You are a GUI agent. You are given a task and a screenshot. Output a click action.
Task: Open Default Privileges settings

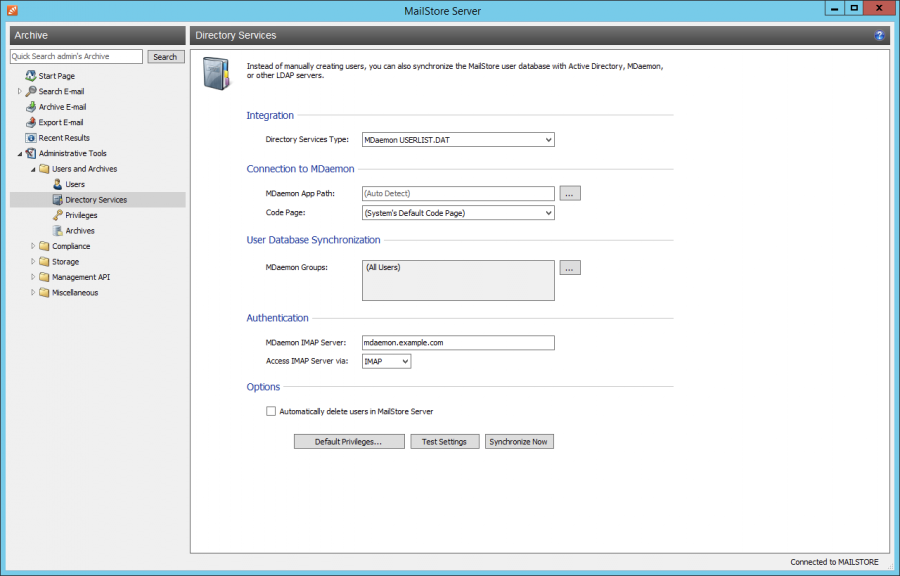coord(349,441)
